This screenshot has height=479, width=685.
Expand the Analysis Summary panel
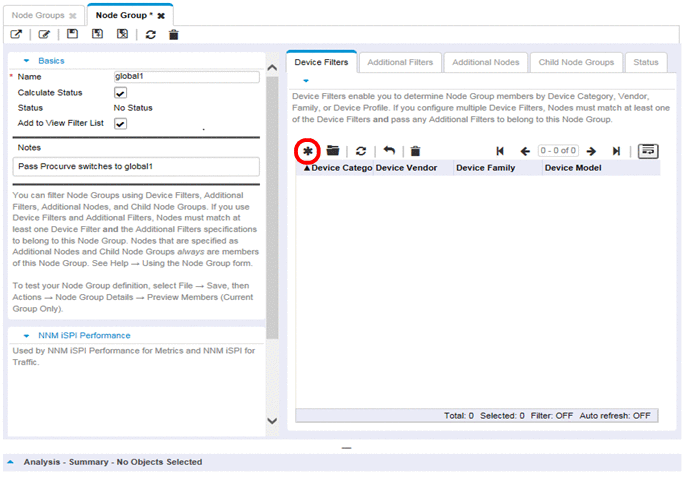click(11, 462)
